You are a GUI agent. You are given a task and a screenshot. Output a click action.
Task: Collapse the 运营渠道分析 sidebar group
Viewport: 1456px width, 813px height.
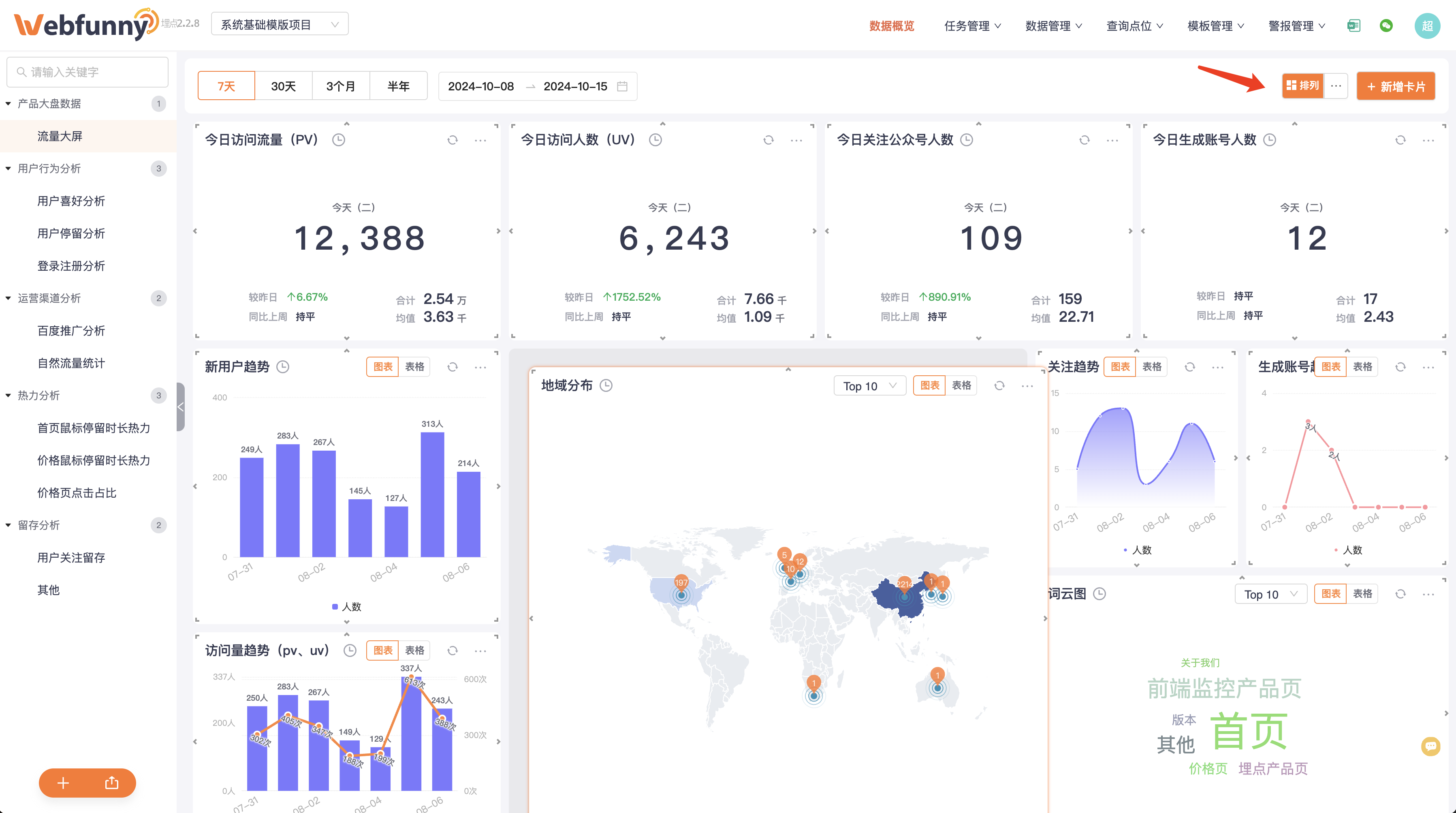point(8,298)
